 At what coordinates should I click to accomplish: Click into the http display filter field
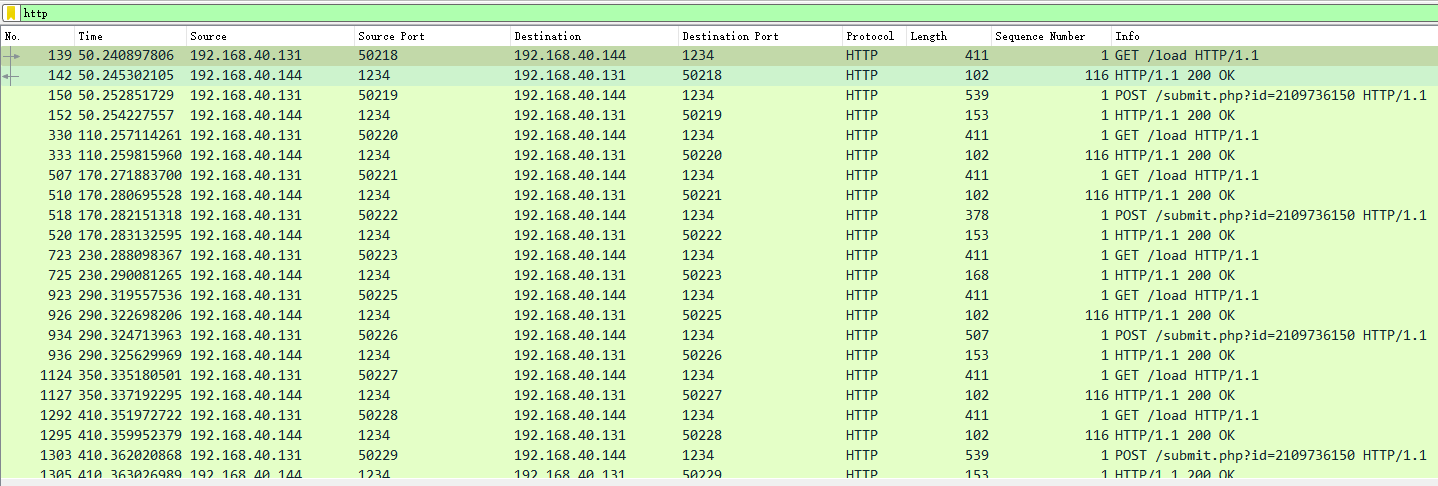[700, 13]
